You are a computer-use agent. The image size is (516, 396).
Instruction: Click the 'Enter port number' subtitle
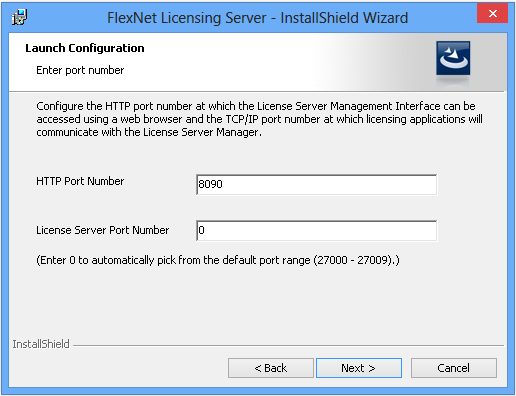pos(80,70)
